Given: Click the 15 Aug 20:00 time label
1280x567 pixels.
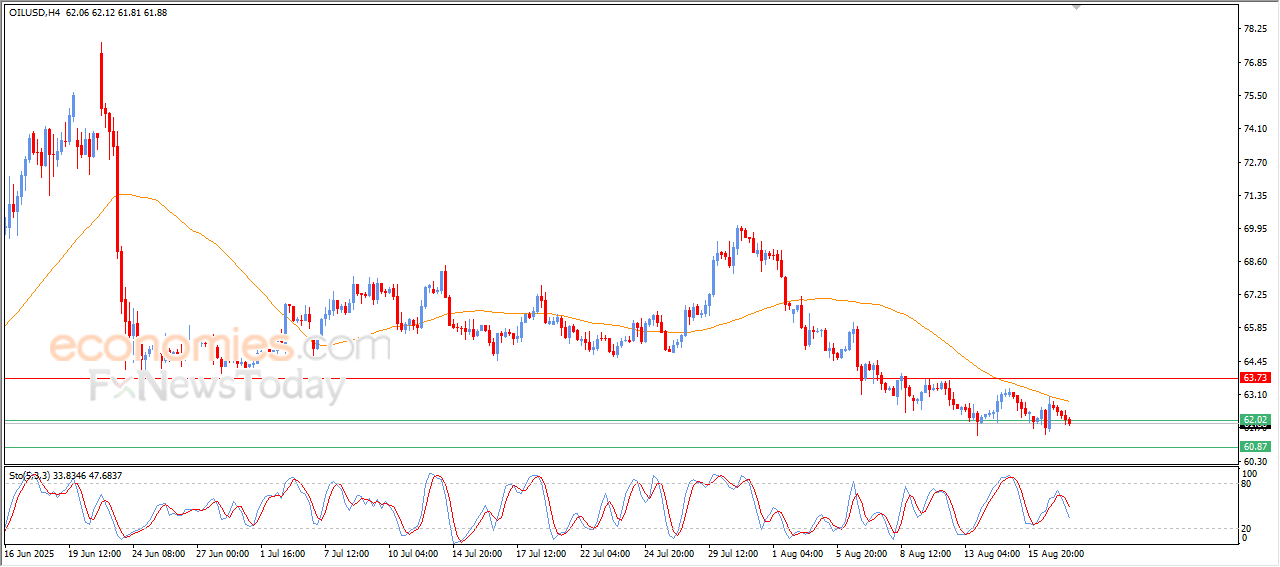Looking at the screenshot, I should tap(1054, 553).
